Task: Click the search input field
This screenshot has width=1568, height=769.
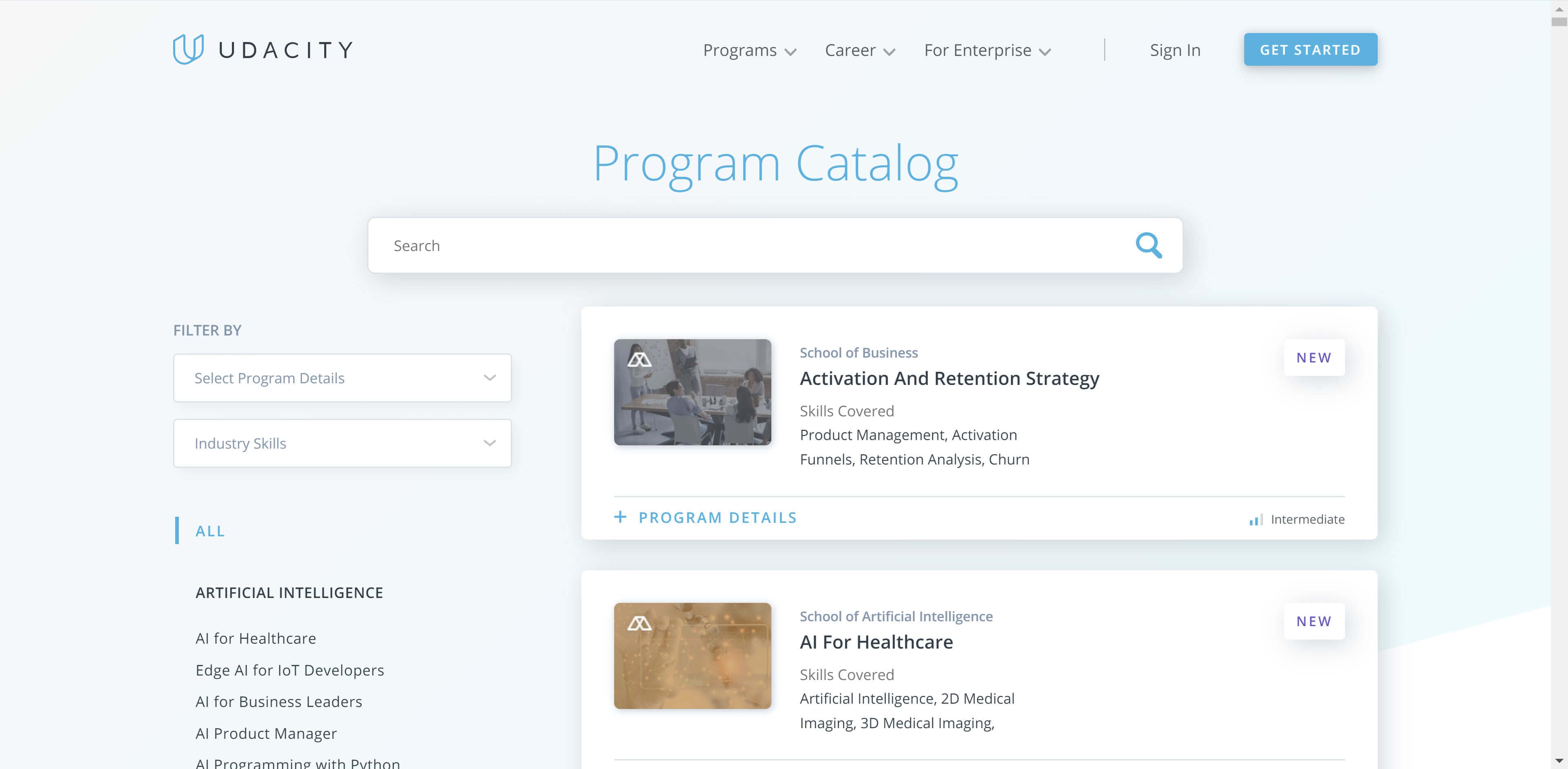Action: tap(775, 245)
